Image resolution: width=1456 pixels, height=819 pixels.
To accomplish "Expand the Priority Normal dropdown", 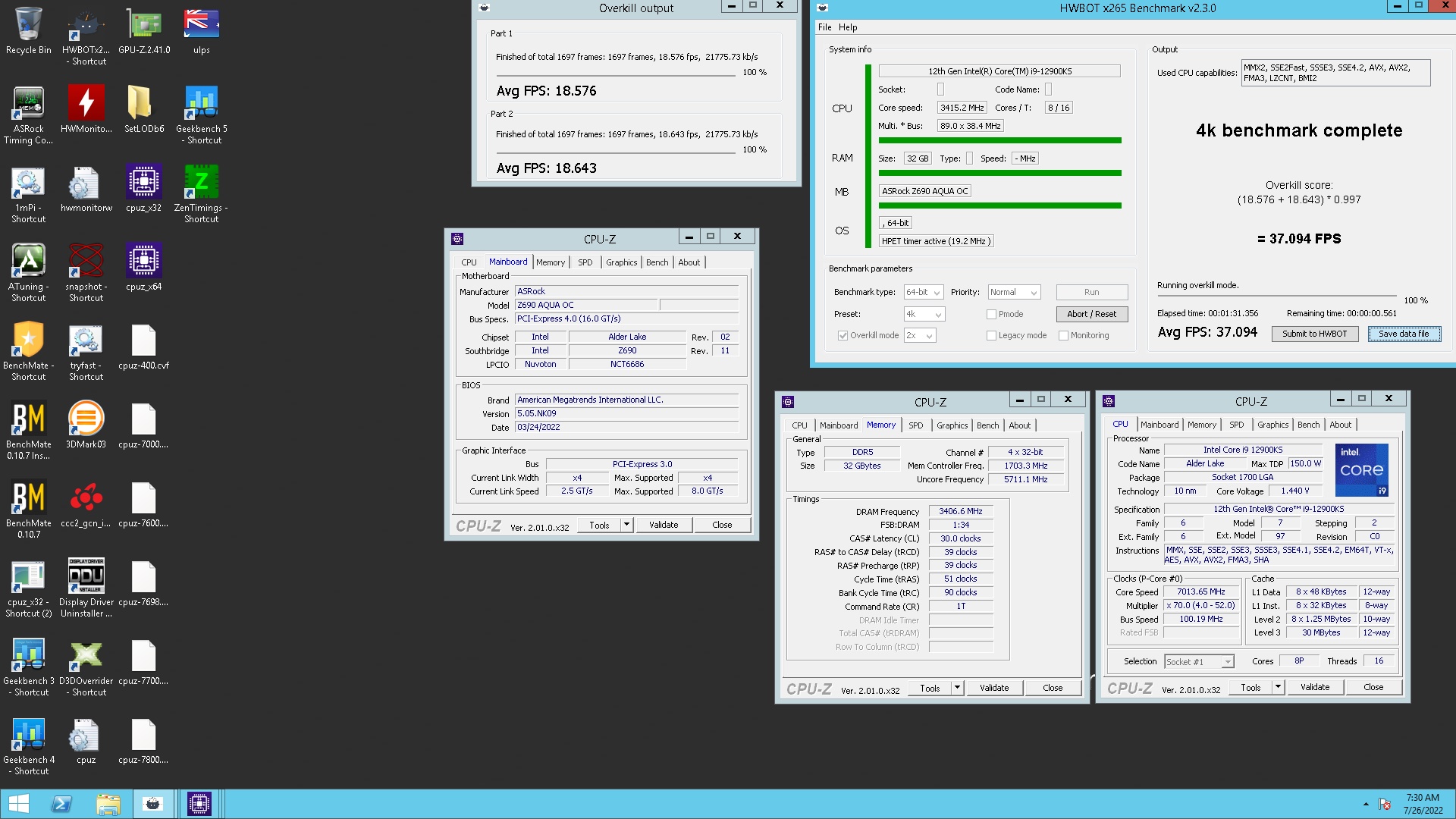I will [1014, 292].
